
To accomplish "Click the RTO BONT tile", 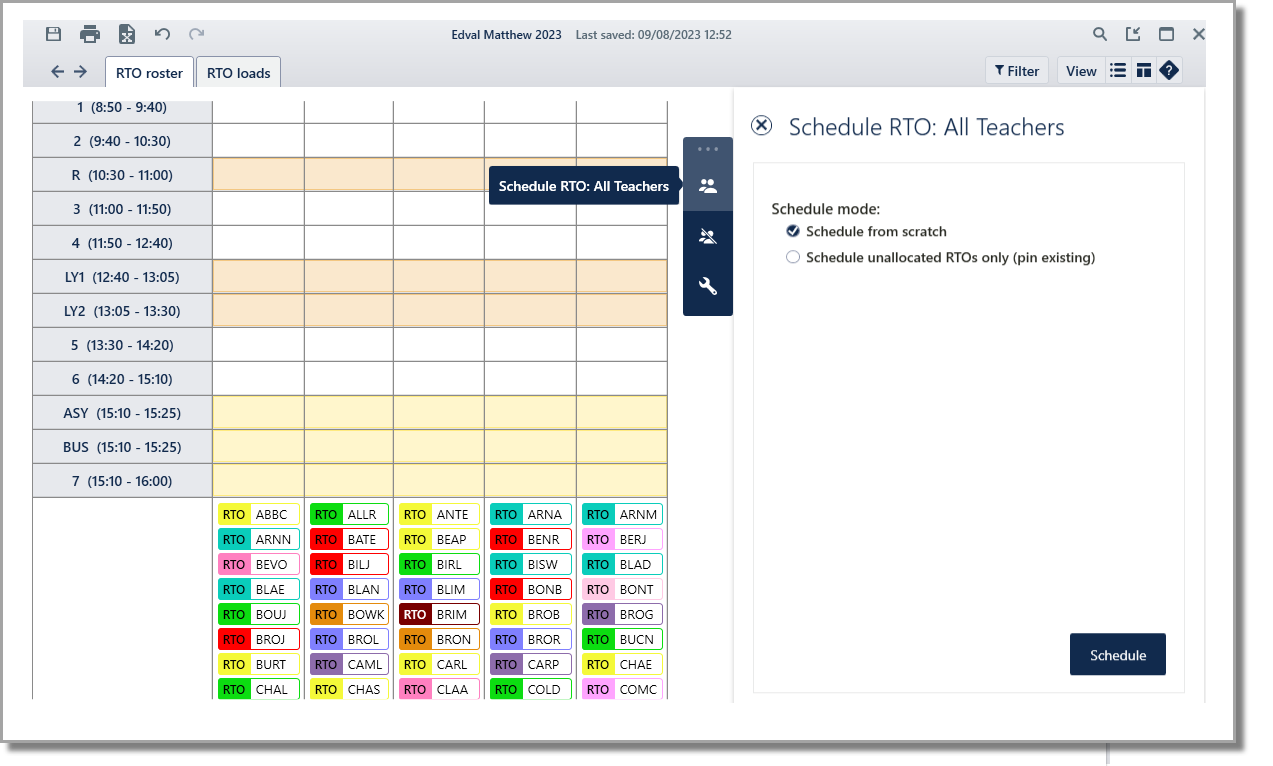I will (622, 589).
